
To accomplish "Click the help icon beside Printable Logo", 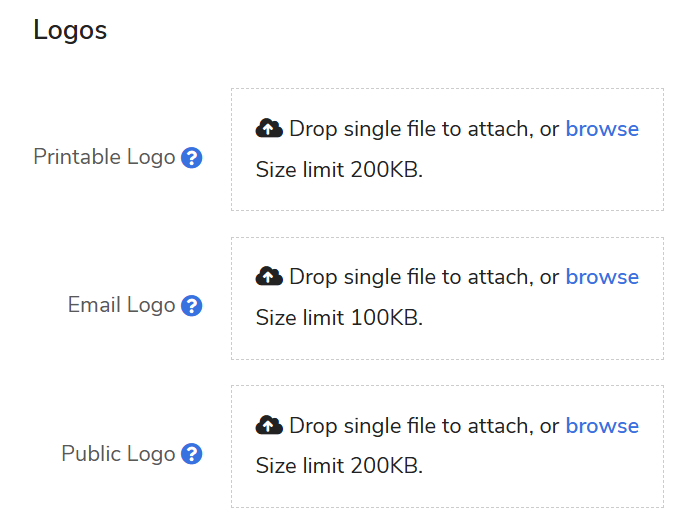I will (192, 158).
